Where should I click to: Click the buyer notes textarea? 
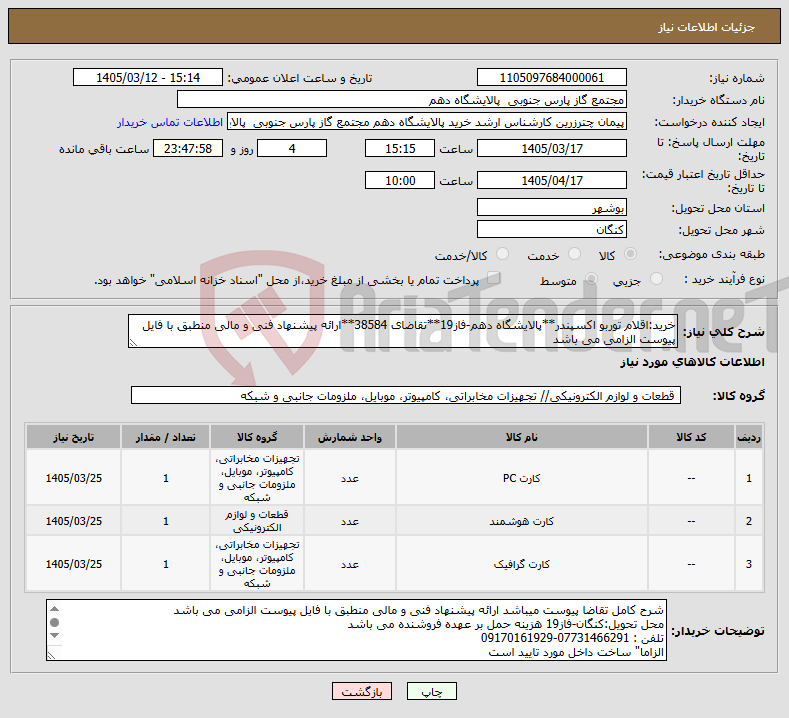point(356,630)
